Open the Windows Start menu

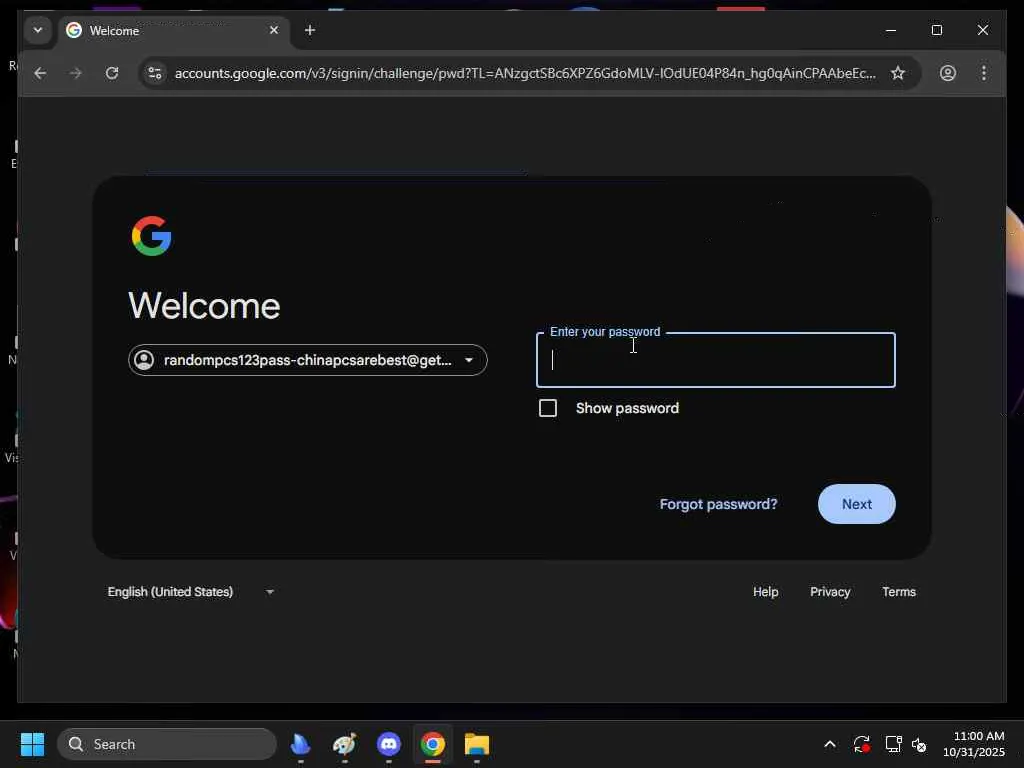(x=32, y=744)
